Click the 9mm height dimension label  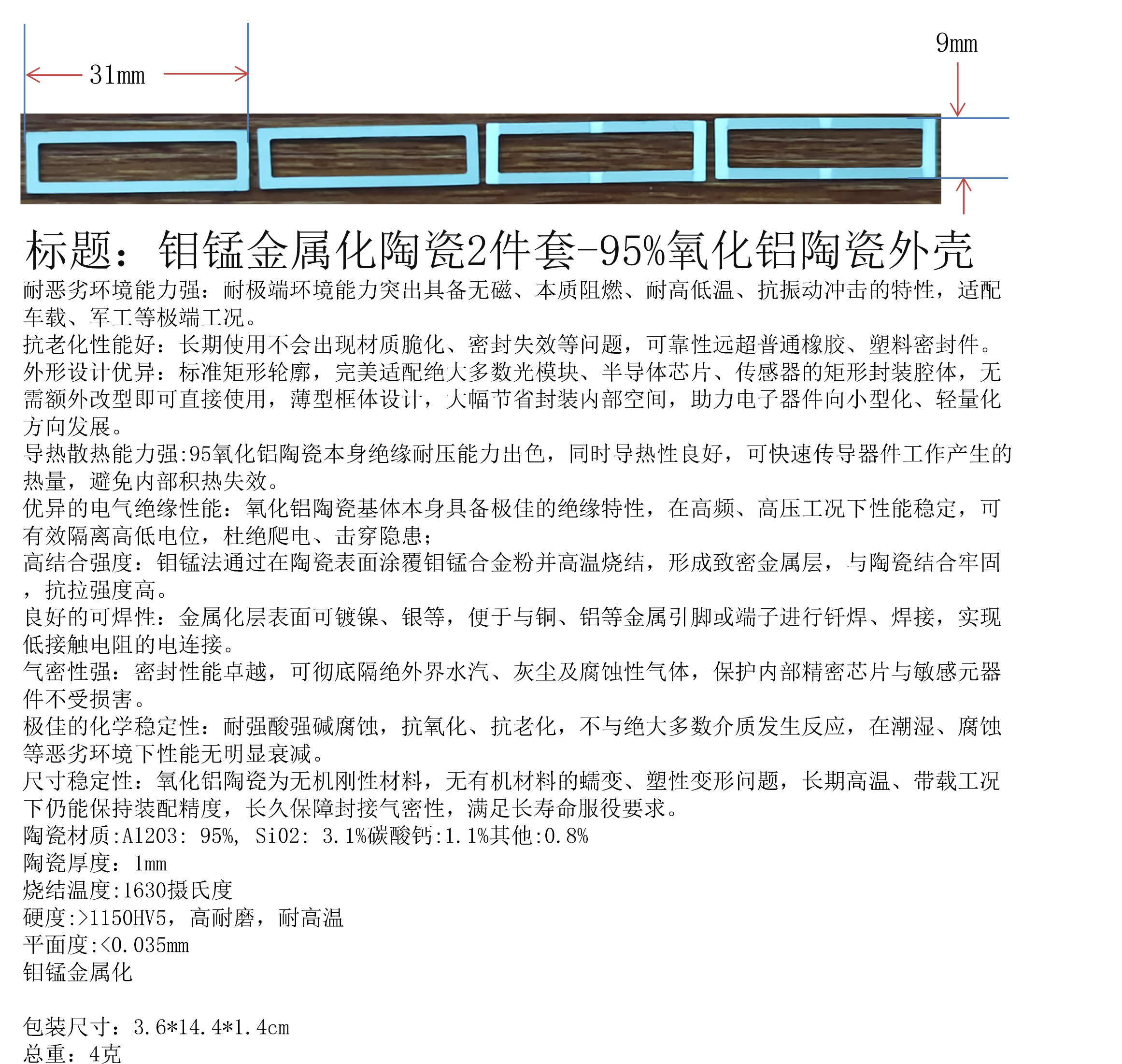[956, 43]
